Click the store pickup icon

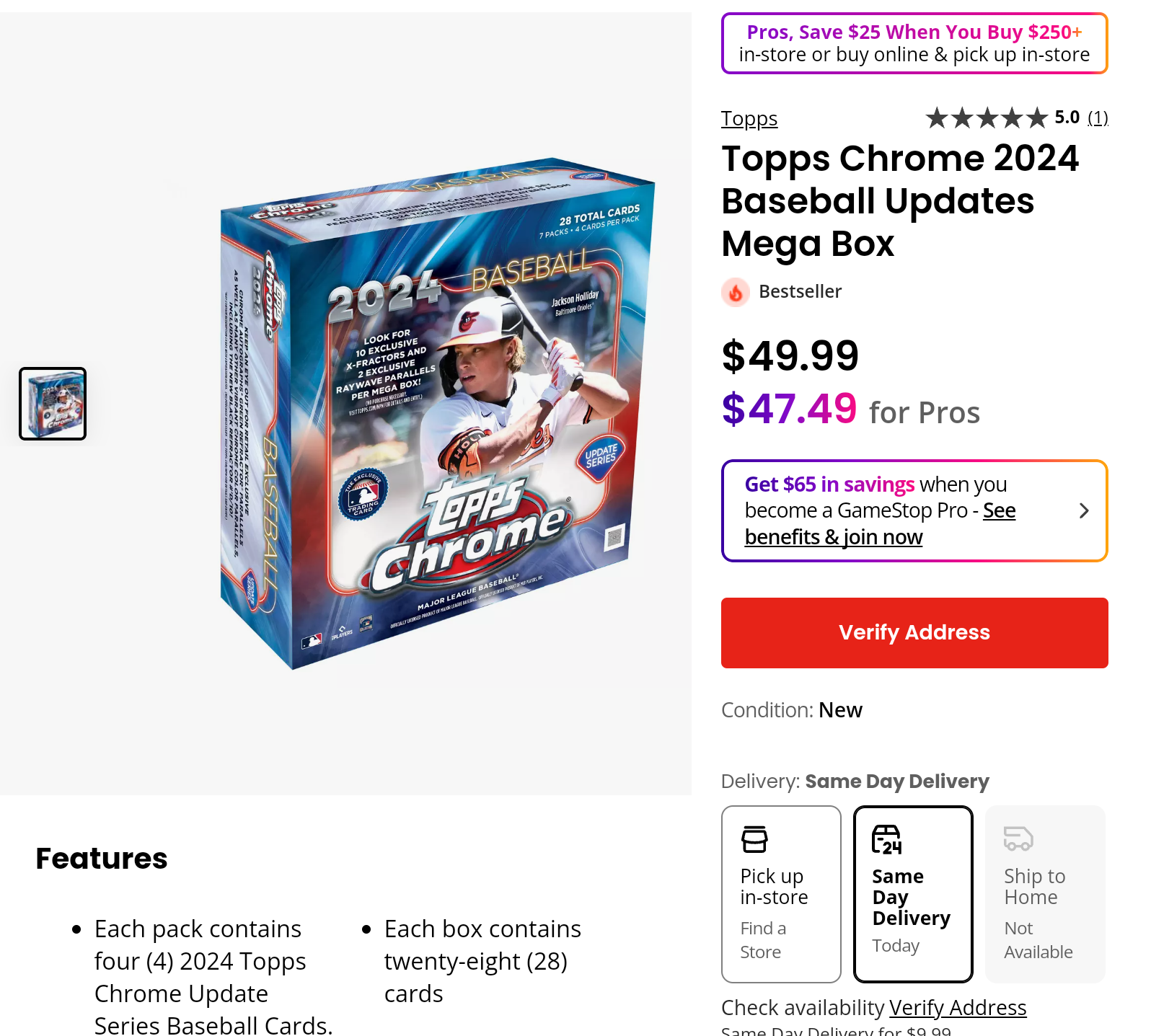click(x=754, y=839)
